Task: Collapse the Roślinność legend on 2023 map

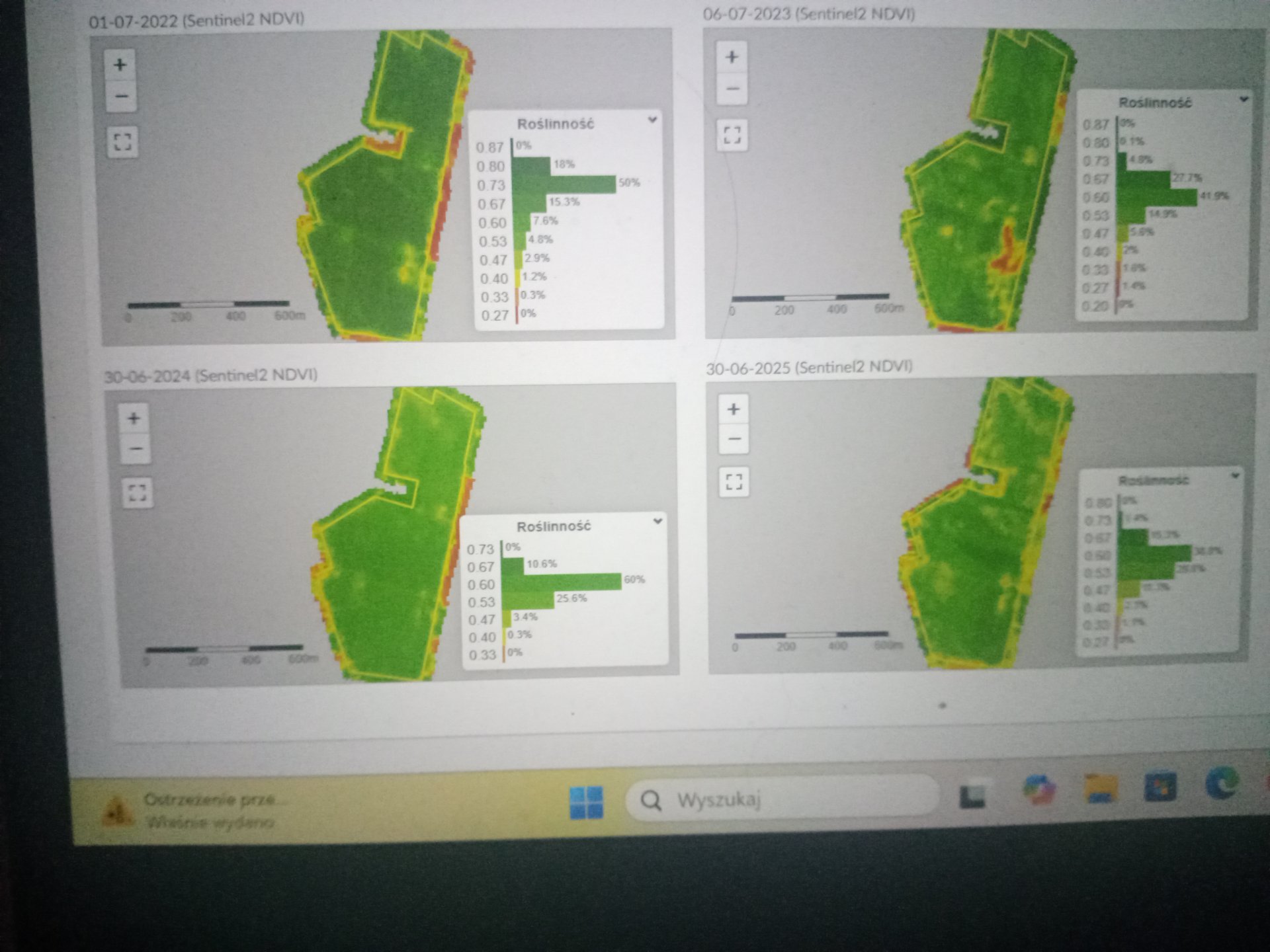Action: 1244,99
